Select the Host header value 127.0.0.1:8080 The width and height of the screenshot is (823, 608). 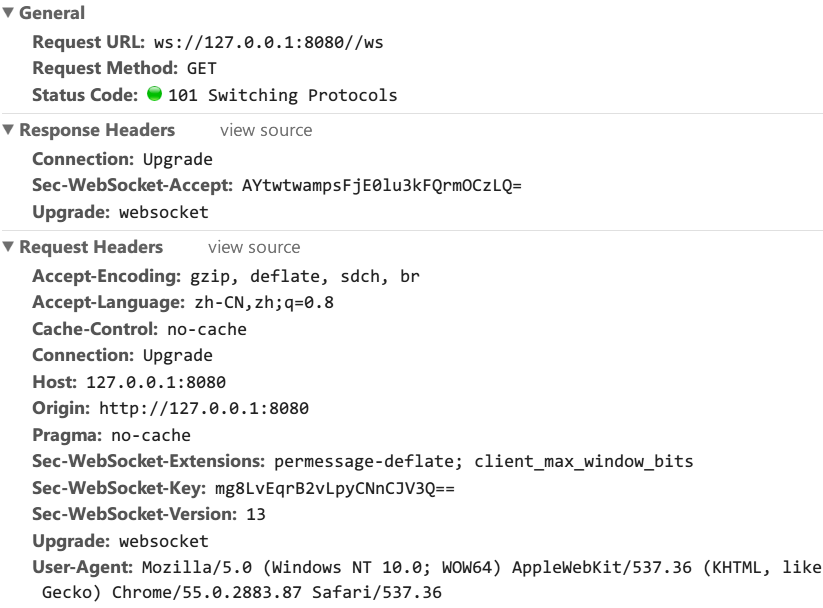[158, 381]
